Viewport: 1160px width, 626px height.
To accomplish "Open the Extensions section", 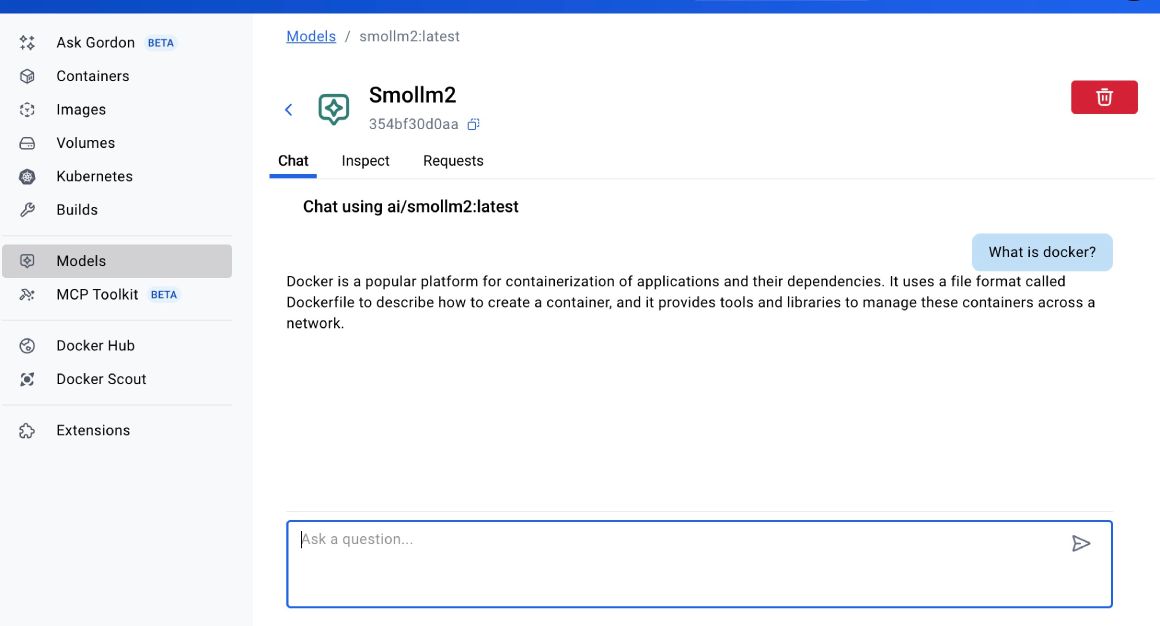I will (93, 429).
